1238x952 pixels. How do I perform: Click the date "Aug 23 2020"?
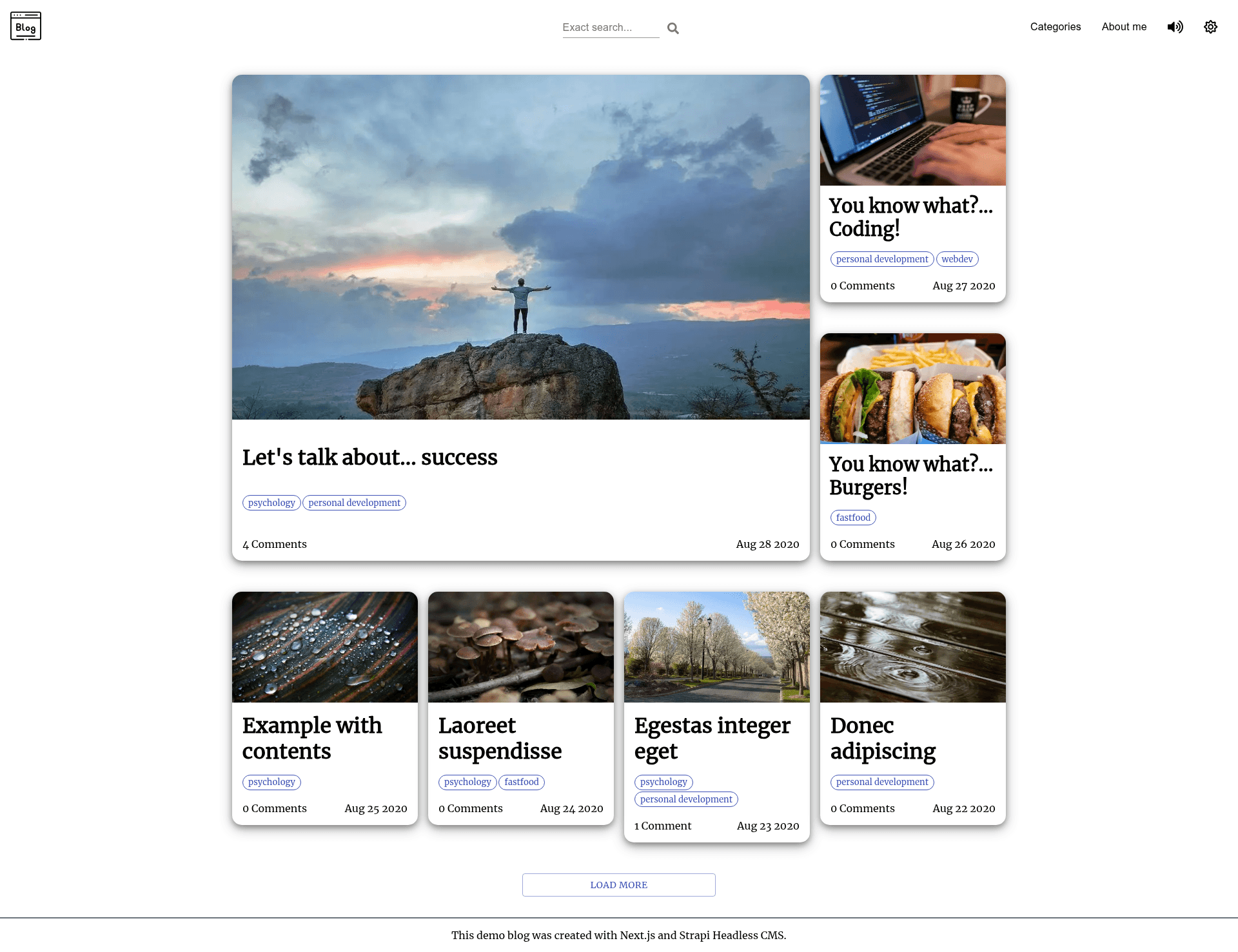768,826
